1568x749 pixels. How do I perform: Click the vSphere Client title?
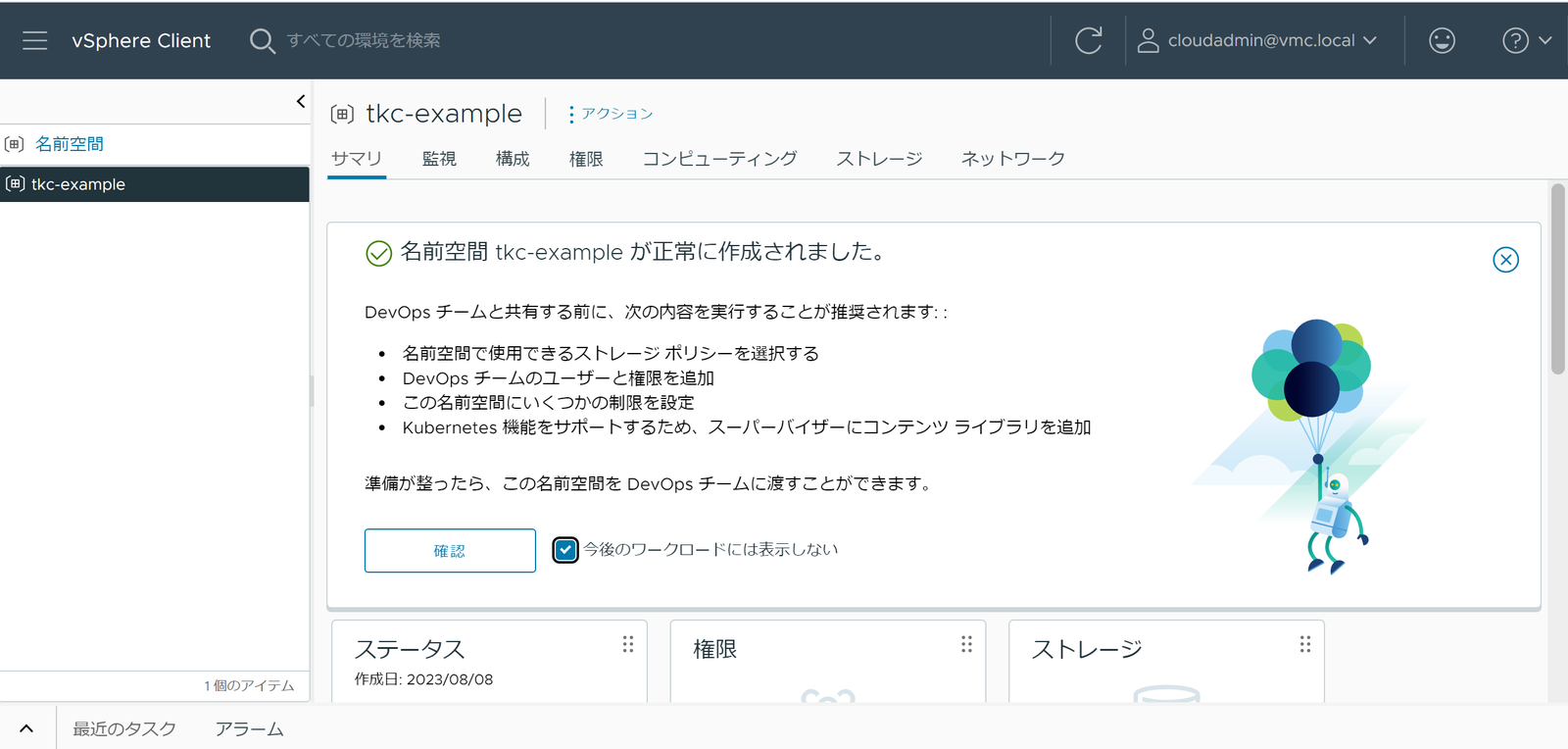tap(141, 40)
